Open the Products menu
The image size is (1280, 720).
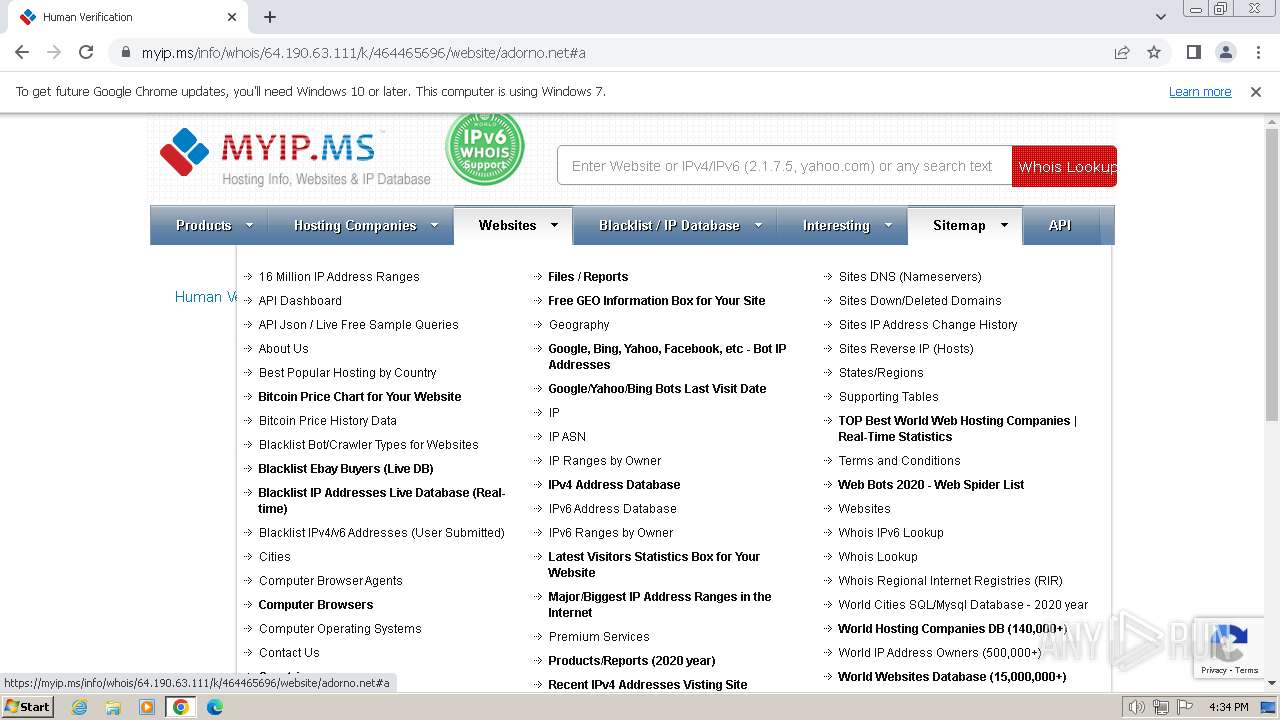[x=204, y=225]
